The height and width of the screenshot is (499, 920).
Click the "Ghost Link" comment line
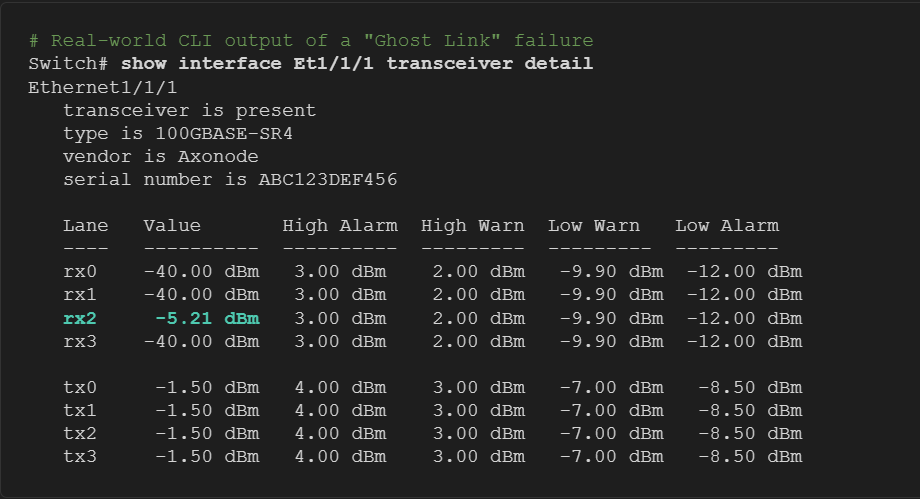click(x=311, y=41)
